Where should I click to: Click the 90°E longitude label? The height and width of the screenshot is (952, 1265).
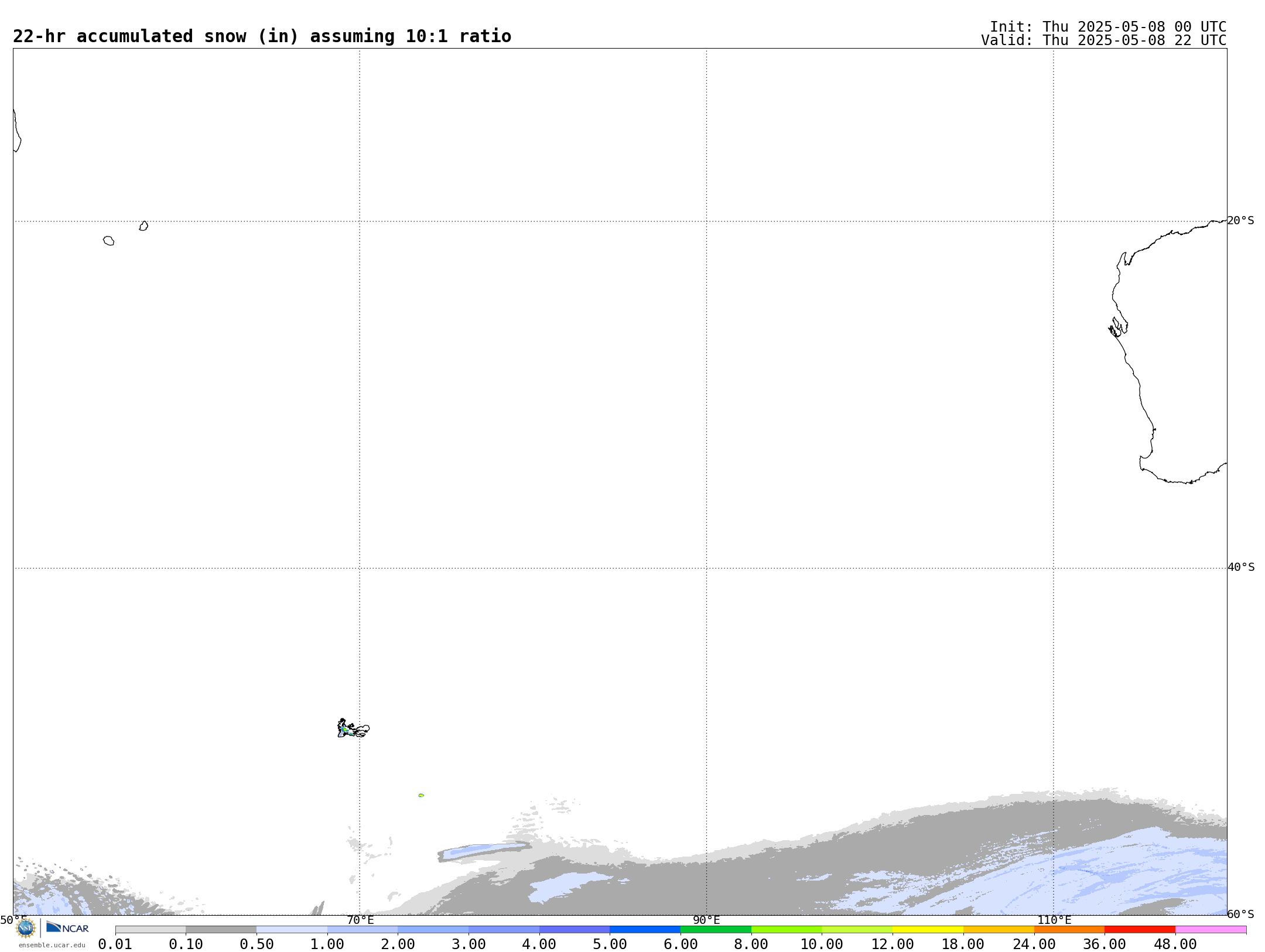[x=706, y=920]
